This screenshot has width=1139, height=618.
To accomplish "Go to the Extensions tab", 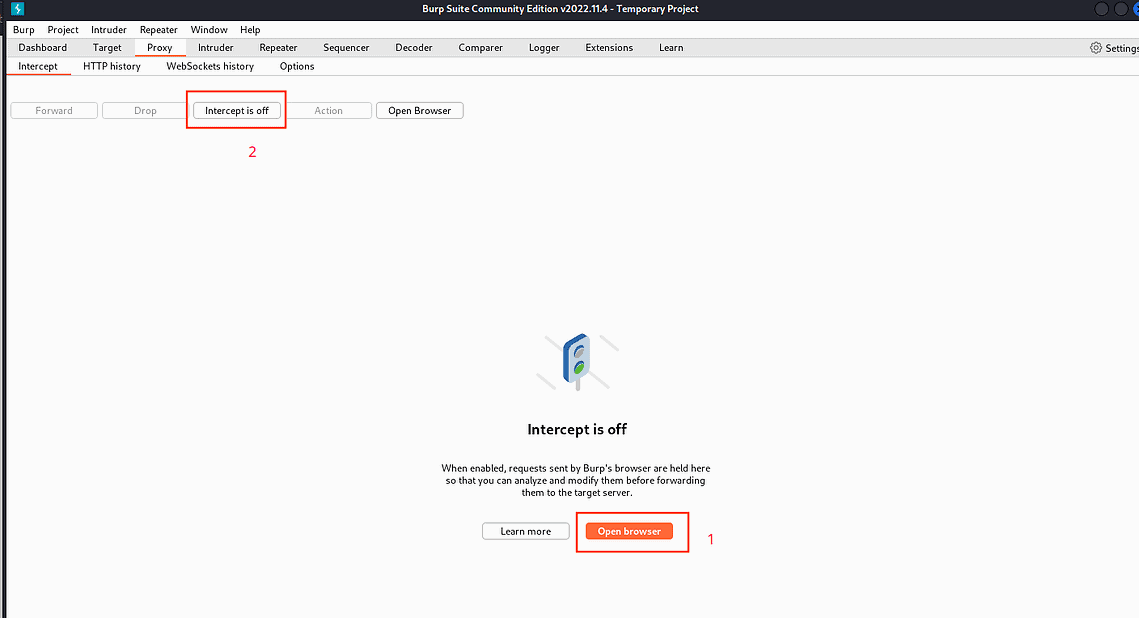I will [x=609, y=48].
